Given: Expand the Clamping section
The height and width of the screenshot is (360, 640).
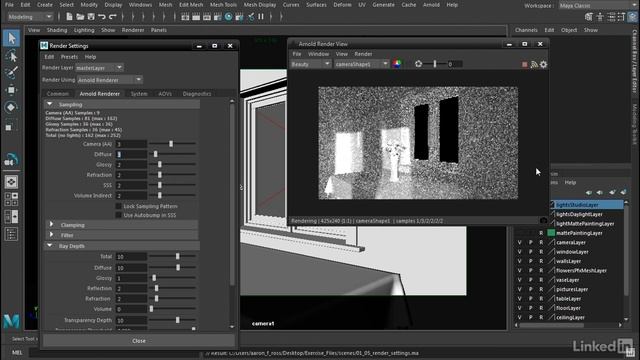Looking at the screenshot, I should tap(51, 224).
